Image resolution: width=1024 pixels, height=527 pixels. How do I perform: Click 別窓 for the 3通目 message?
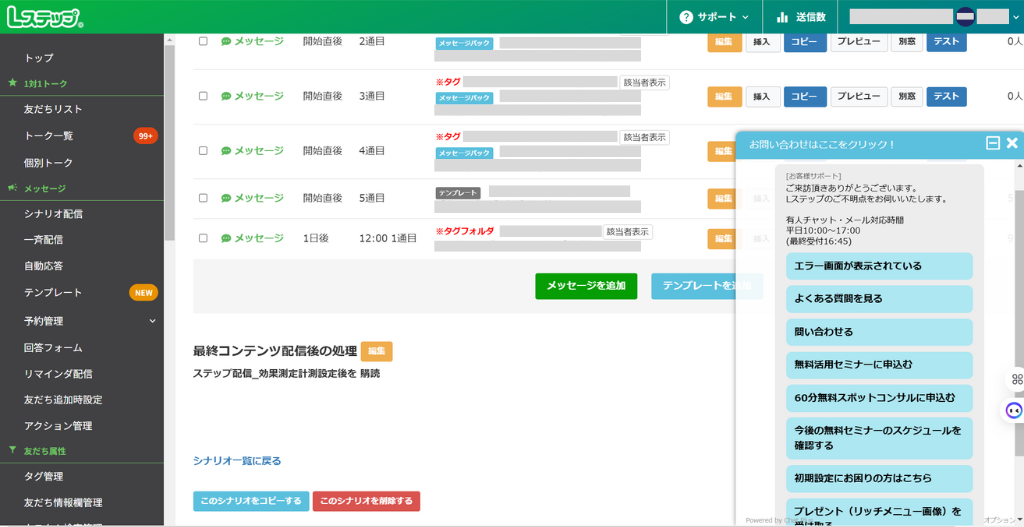pyautogui.click(x=907, y=97)
